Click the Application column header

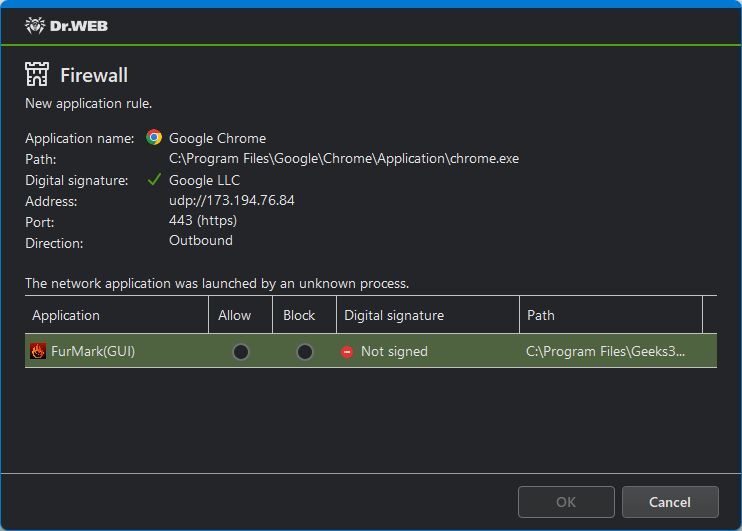point(116,315)
